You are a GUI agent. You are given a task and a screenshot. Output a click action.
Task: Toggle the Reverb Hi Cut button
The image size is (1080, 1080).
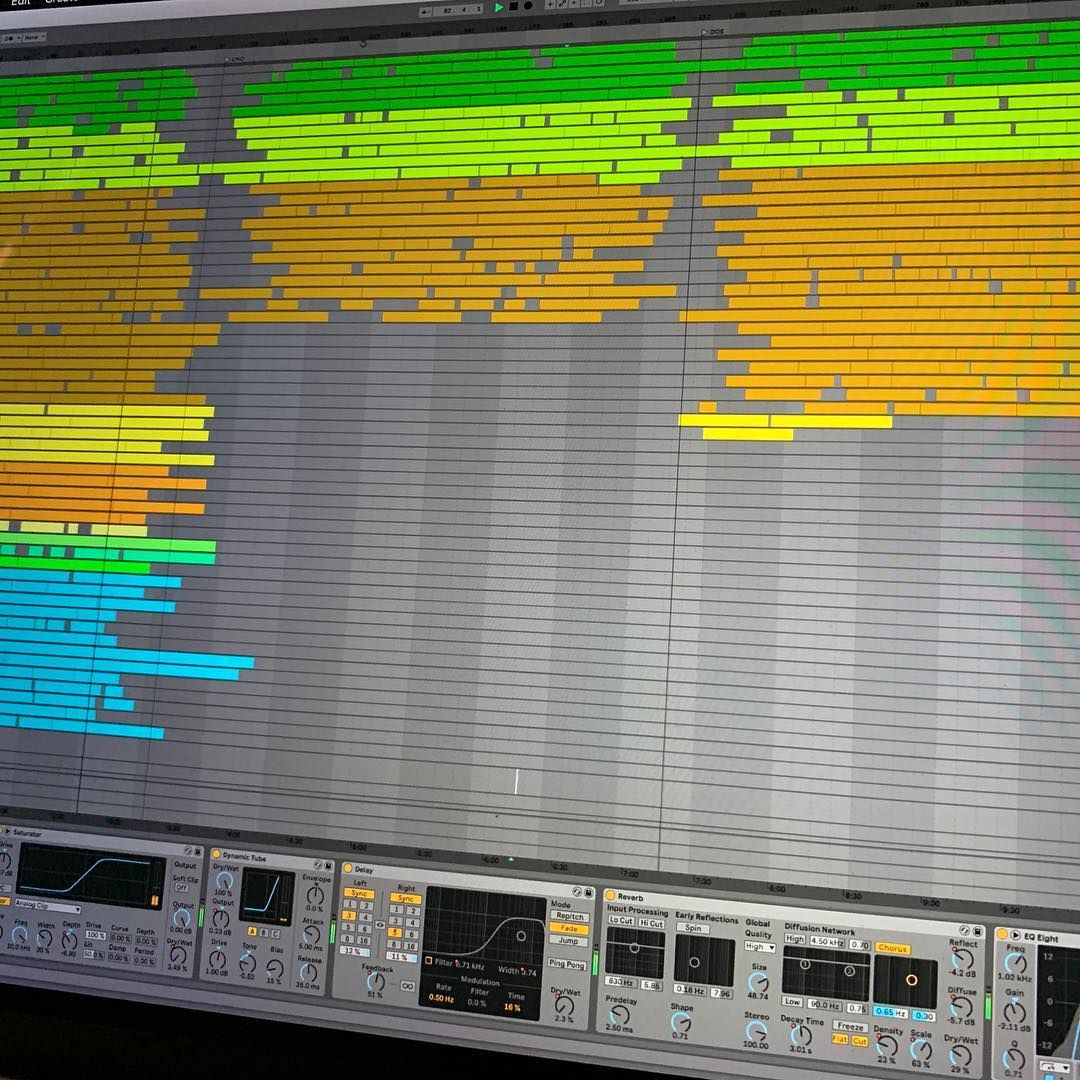pos(651,923)
